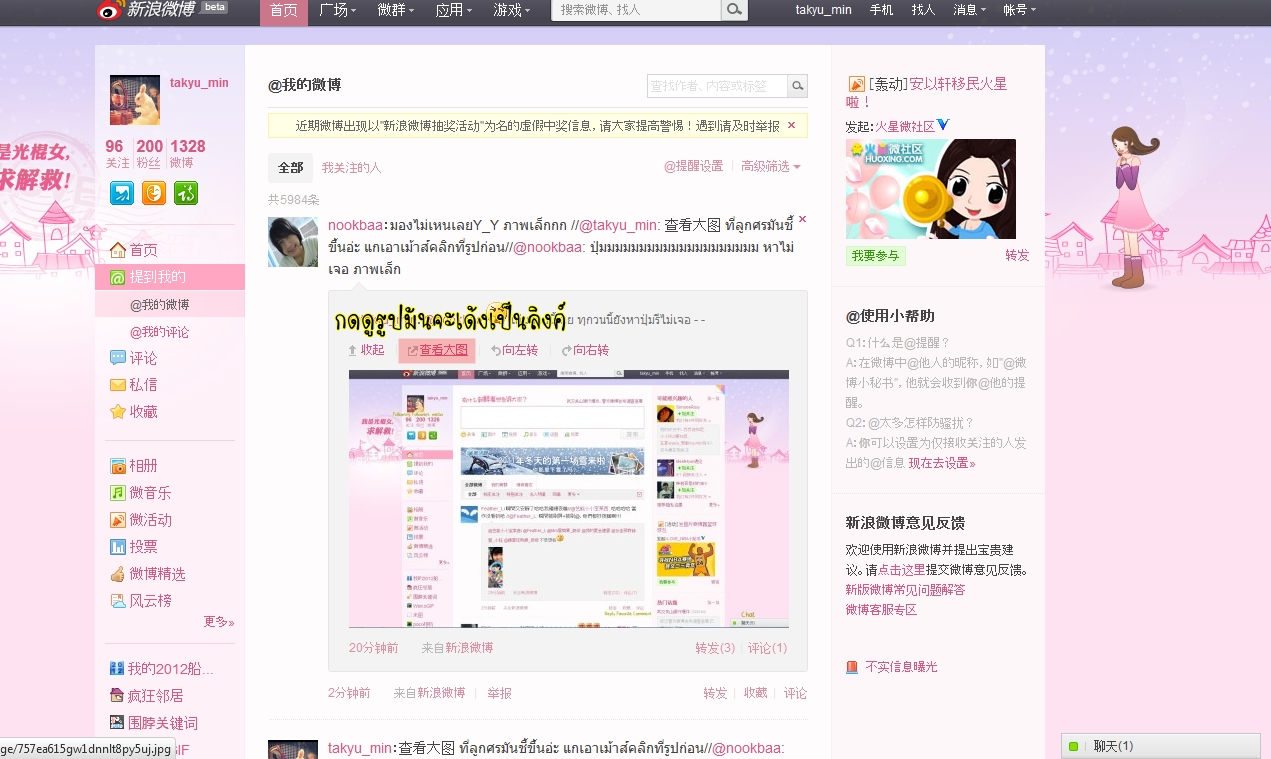1271x759 pixels.
Task: Click the top search input field
Action: click(636, 10)
